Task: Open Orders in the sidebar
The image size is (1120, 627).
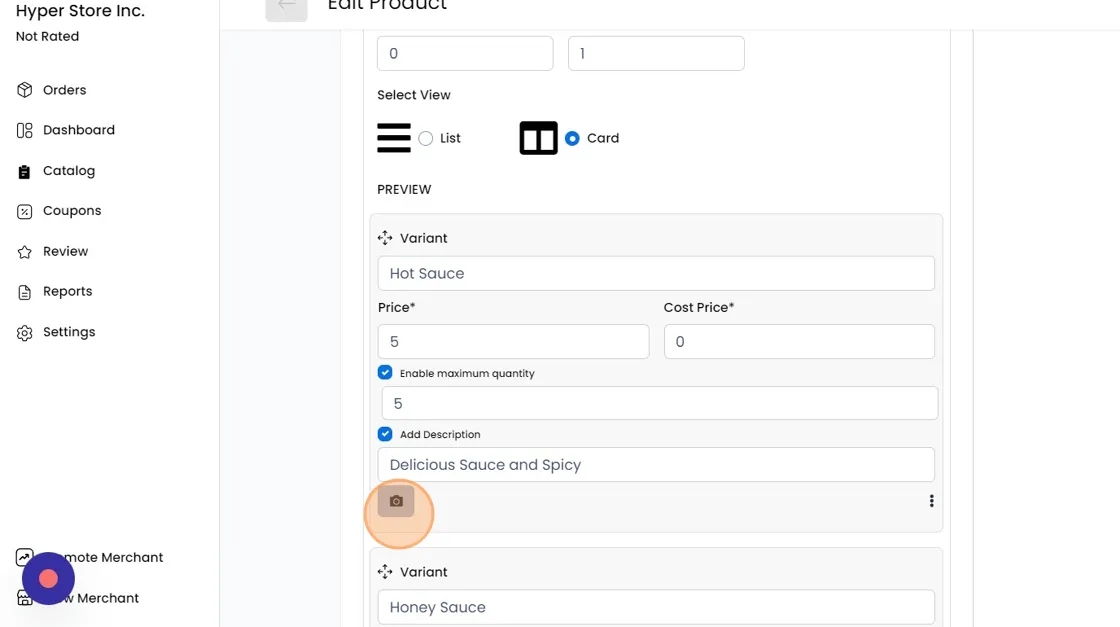Action: (64, 90)
